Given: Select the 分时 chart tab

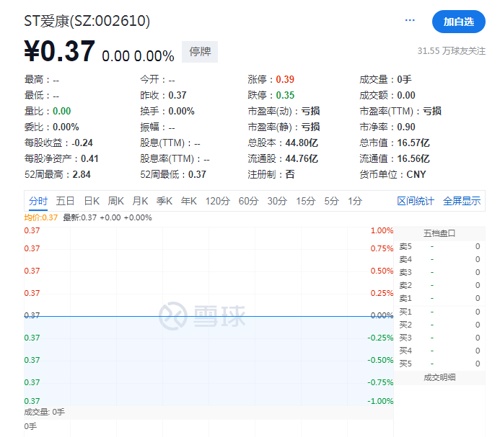Looking at the screenshot, I should pos(38,201).
